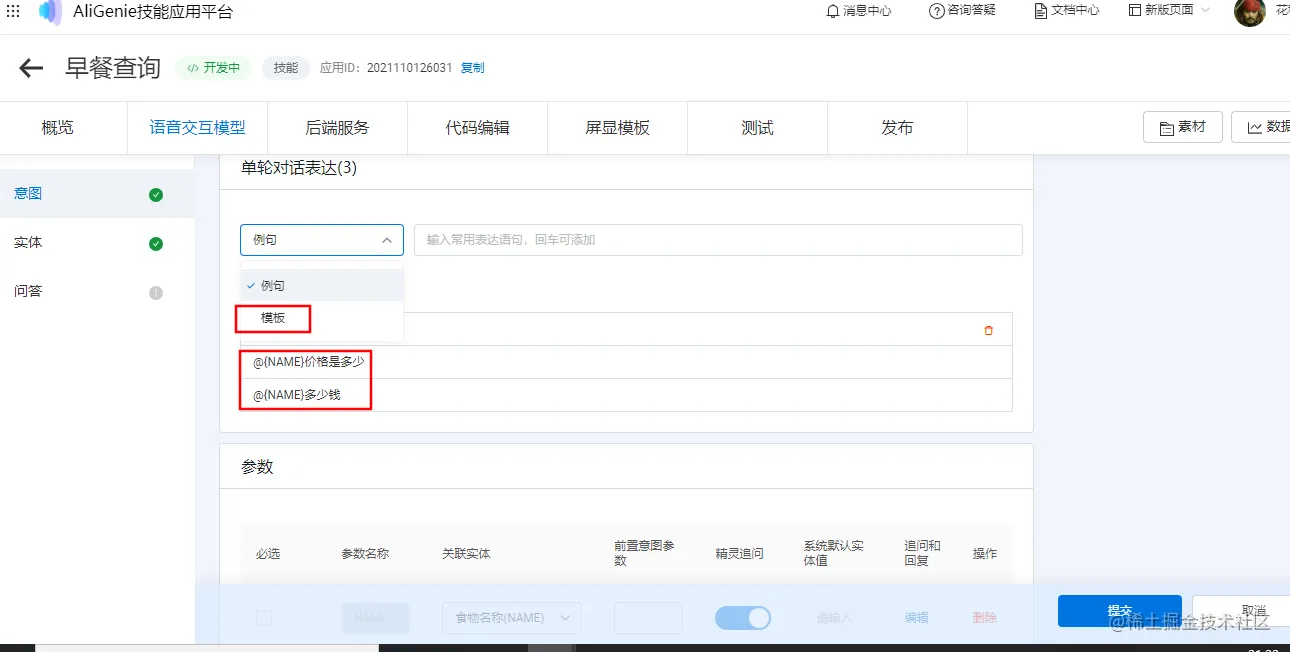Click the user avatar picture
Viewport: 1290px width, 652px height.
pos(1250,12)
